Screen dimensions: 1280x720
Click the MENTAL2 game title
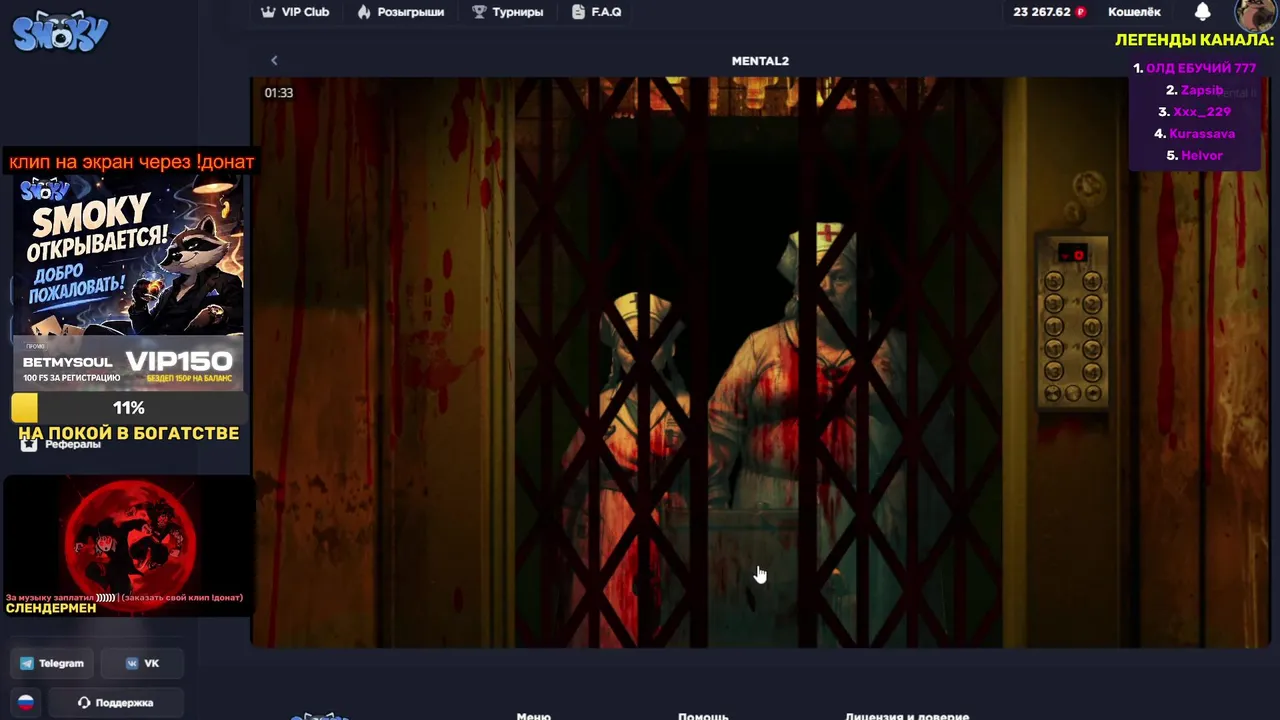click(x=760, y=61)
